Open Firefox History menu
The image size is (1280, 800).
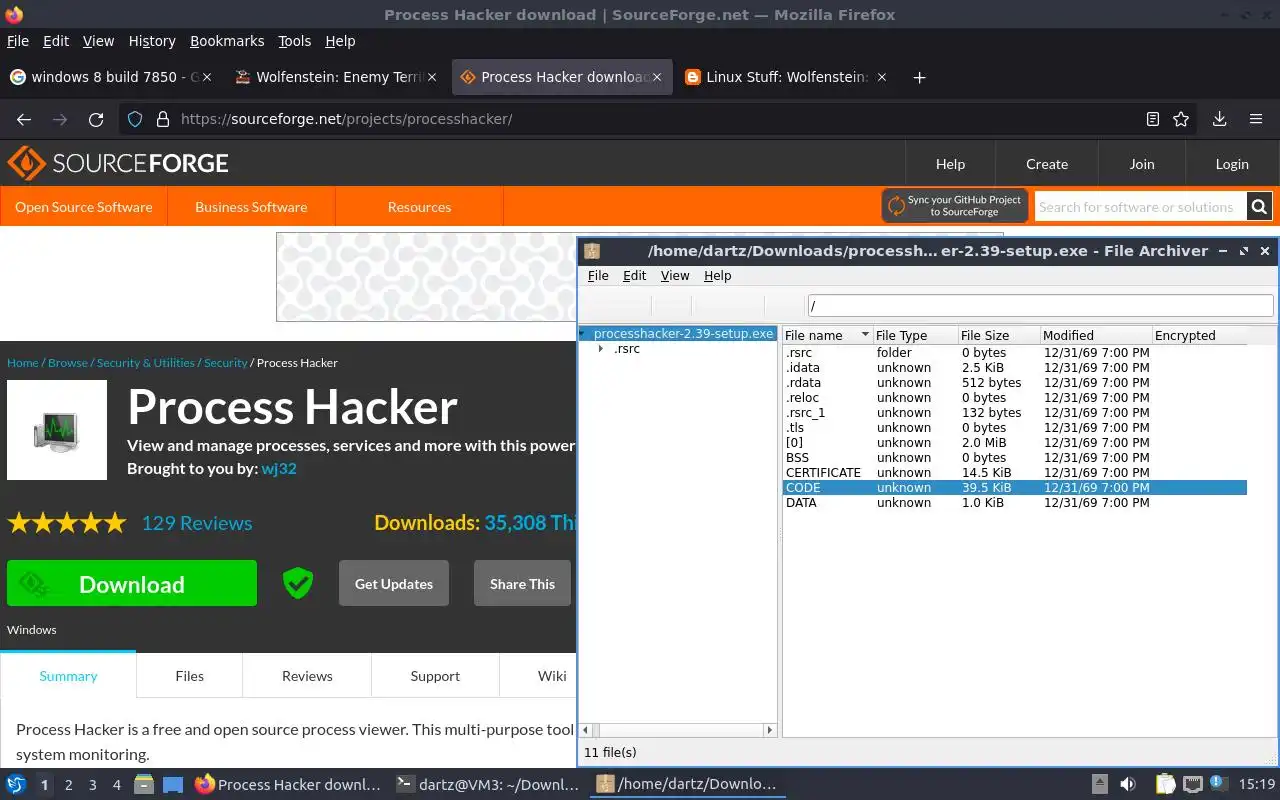click(152, 41)
